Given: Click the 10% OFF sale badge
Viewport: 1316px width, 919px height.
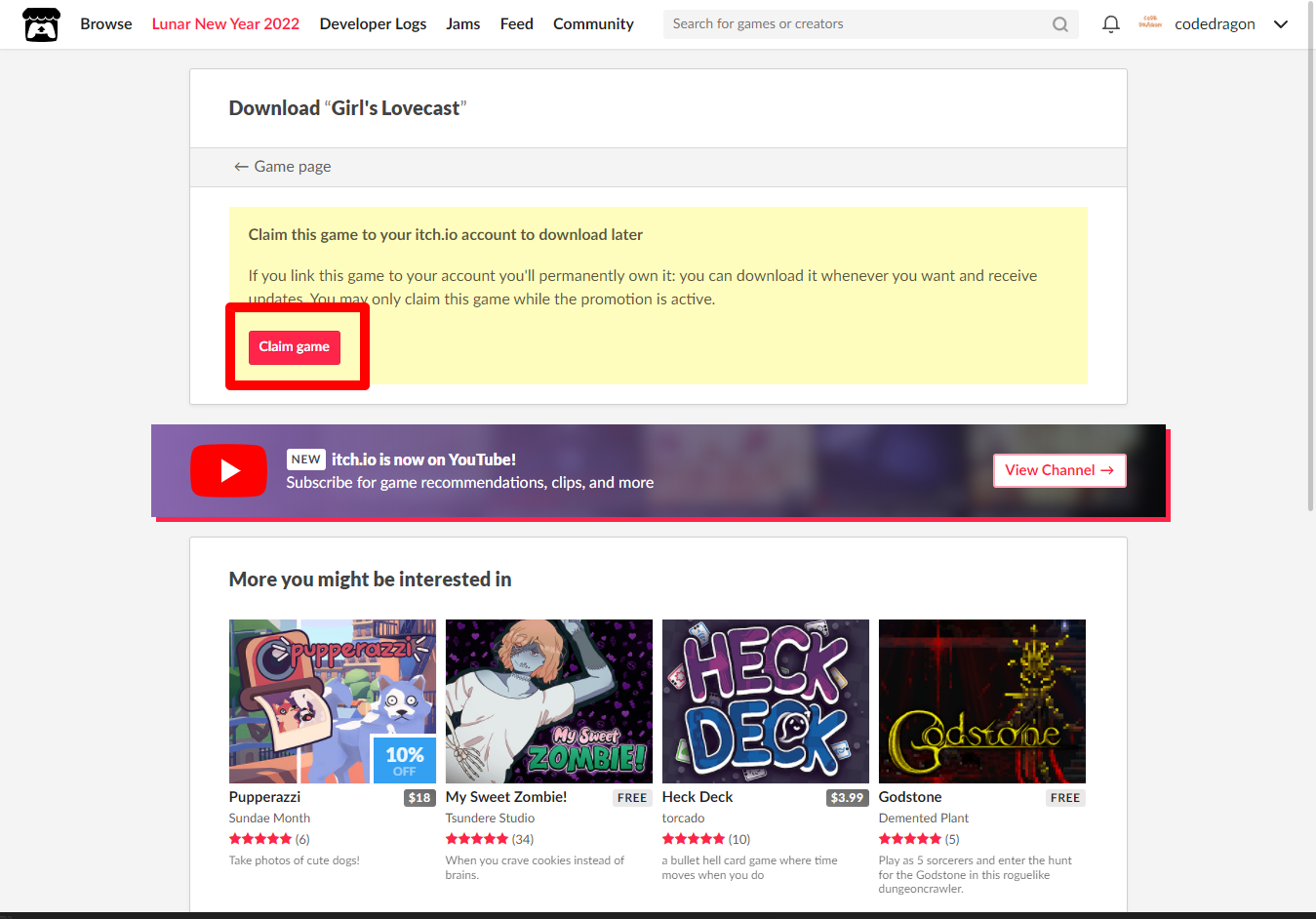Looking at the screenshot, I should coord(404,760).
